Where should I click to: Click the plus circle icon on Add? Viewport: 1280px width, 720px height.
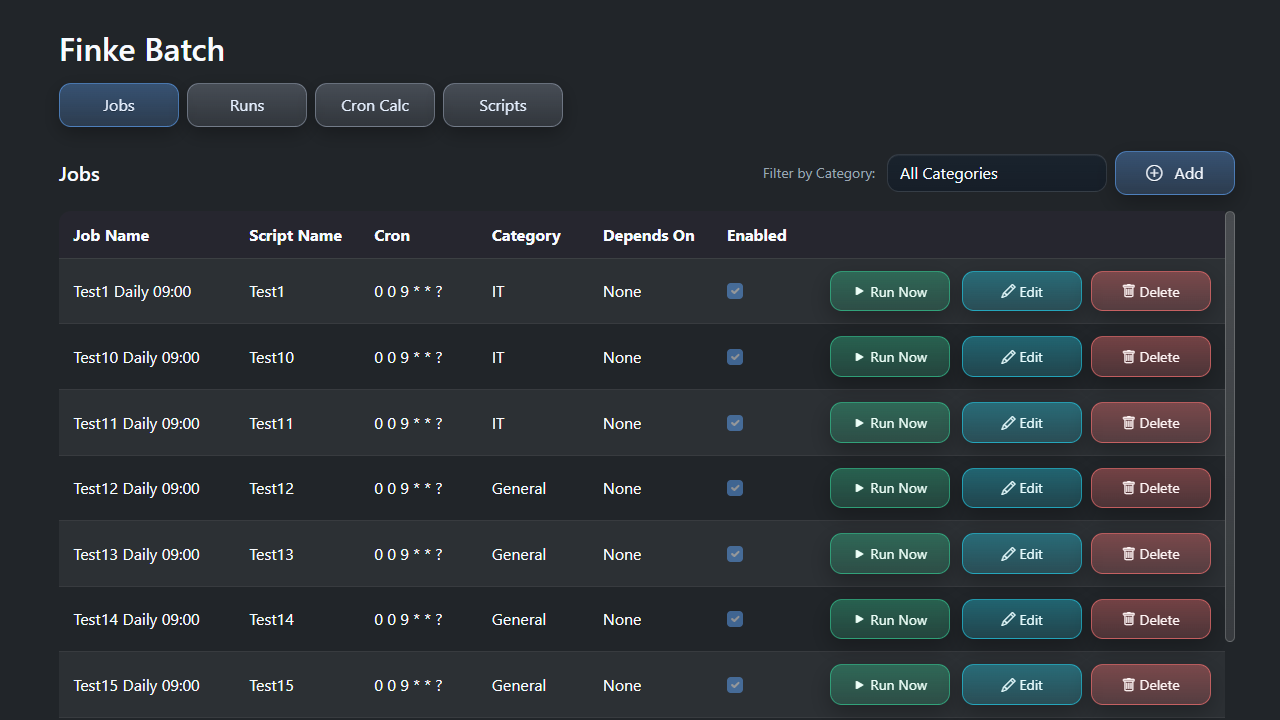pyautogui.click(x=1154, y=173)
